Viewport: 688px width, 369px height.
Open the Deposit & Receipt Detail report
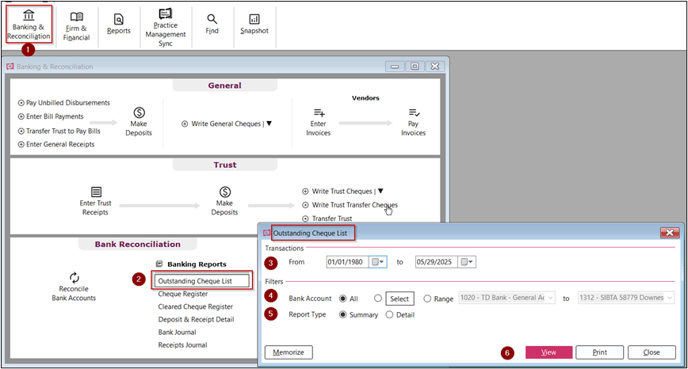click(x=196, y=319)
